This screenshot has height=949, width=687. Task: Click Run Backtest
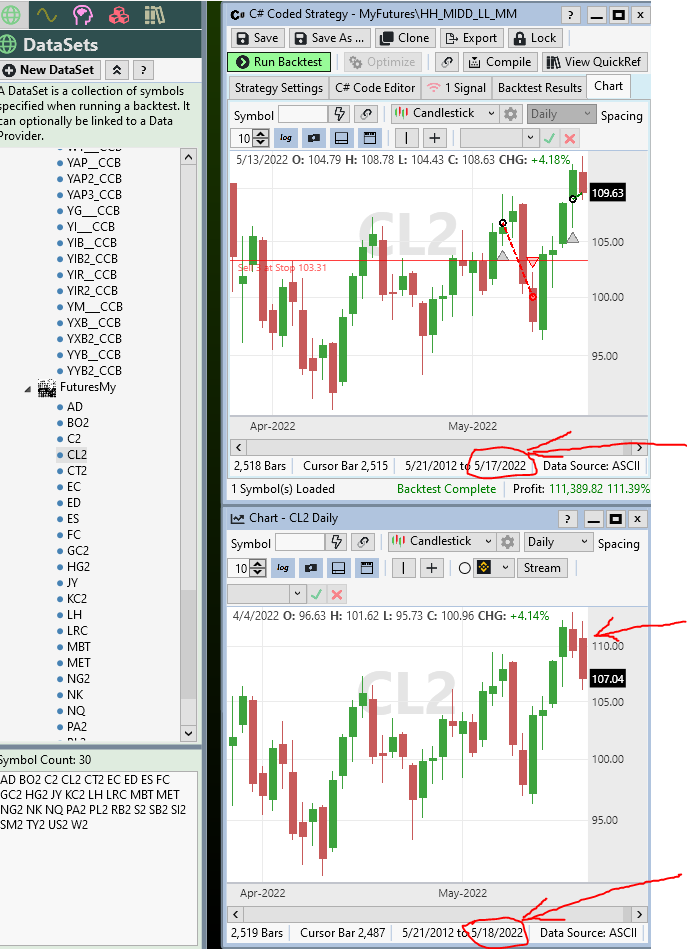point(279,62)
